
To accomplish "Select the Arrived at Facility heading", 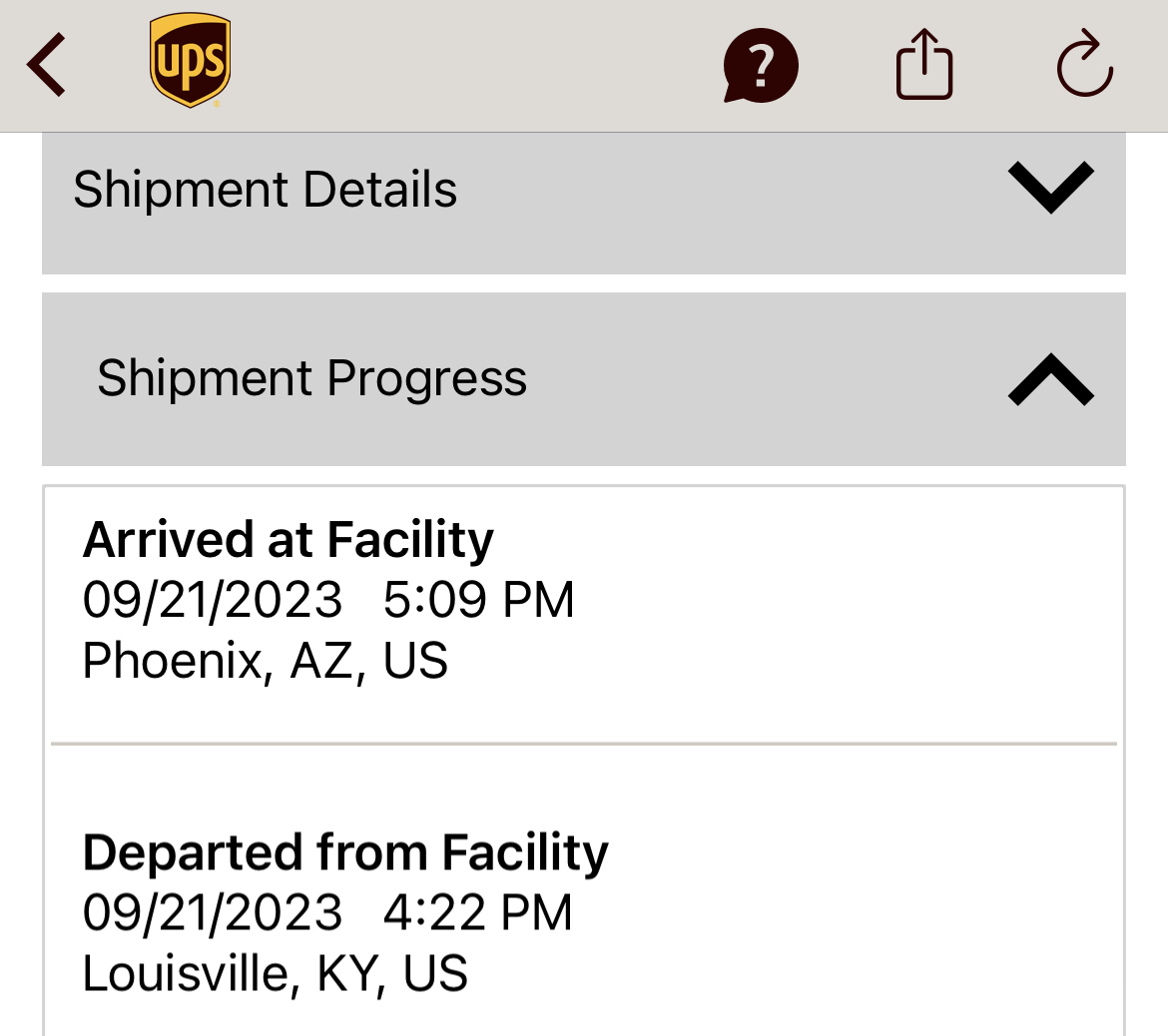I will coord(289,540).
